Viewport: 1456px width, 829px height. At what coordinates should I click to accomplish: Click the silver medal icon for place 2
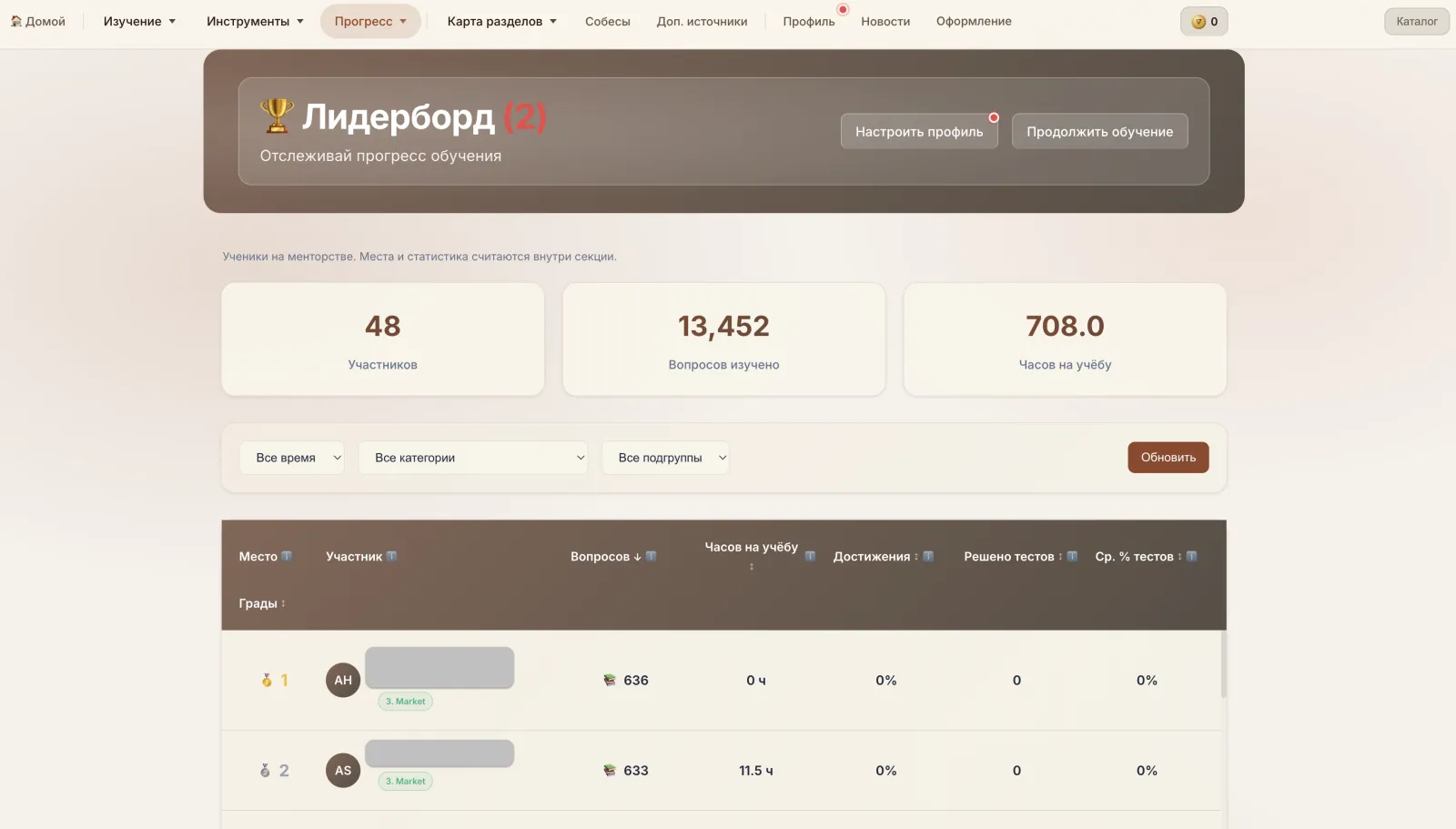point(265,770)
